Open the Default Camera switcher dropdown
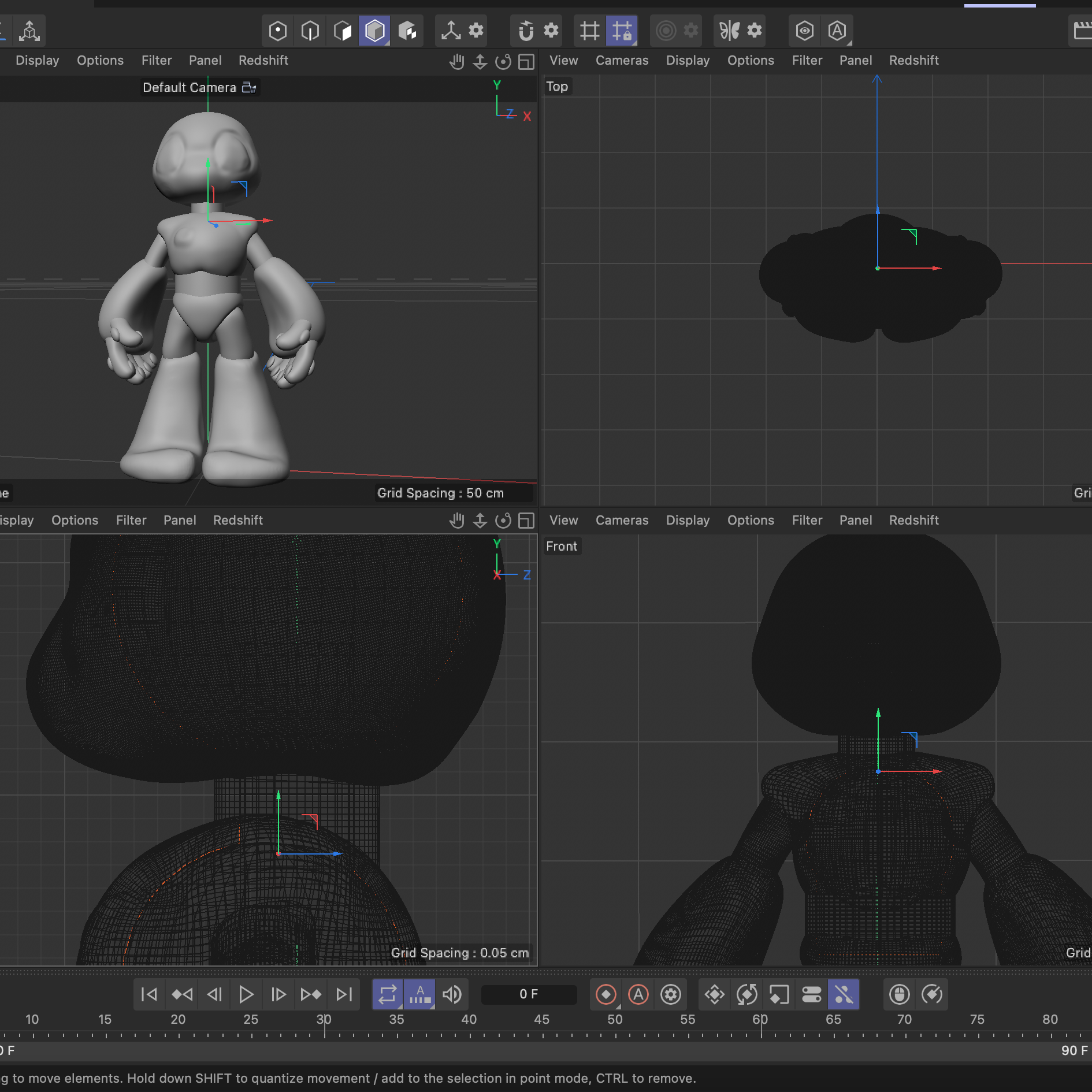This screenshot has height=1092, width=1092. 248,87
